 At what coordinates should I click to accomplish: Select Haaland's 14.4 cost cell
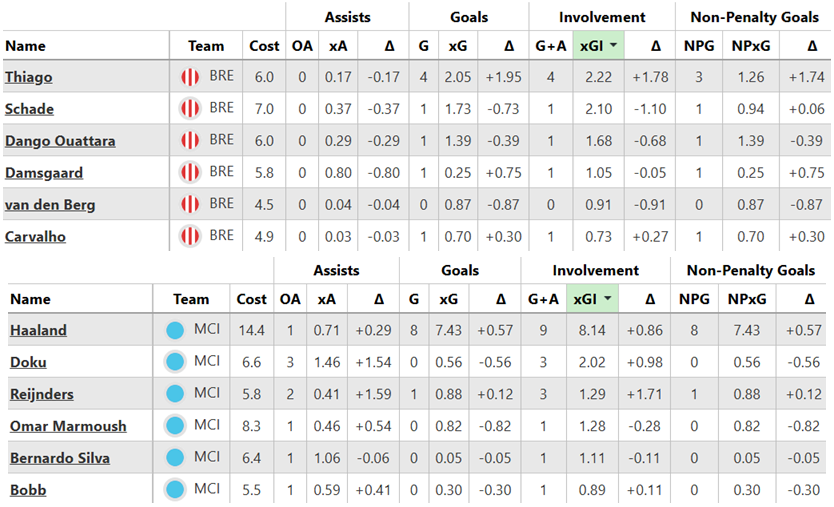point(251,330)
